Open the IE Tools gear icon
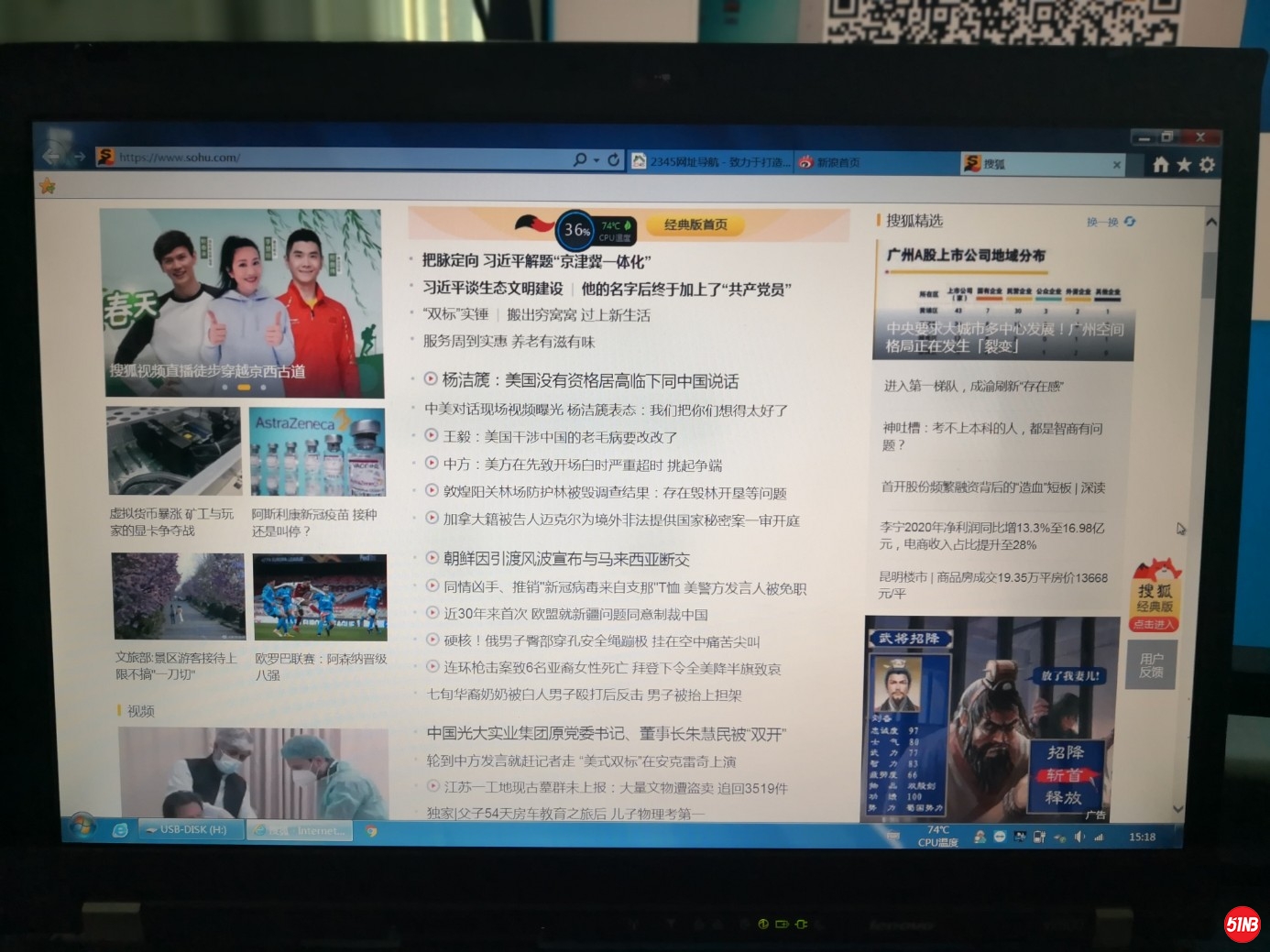Image resolution: width=1270 pixels, height=952 pixels. (x=1207, y=165)
